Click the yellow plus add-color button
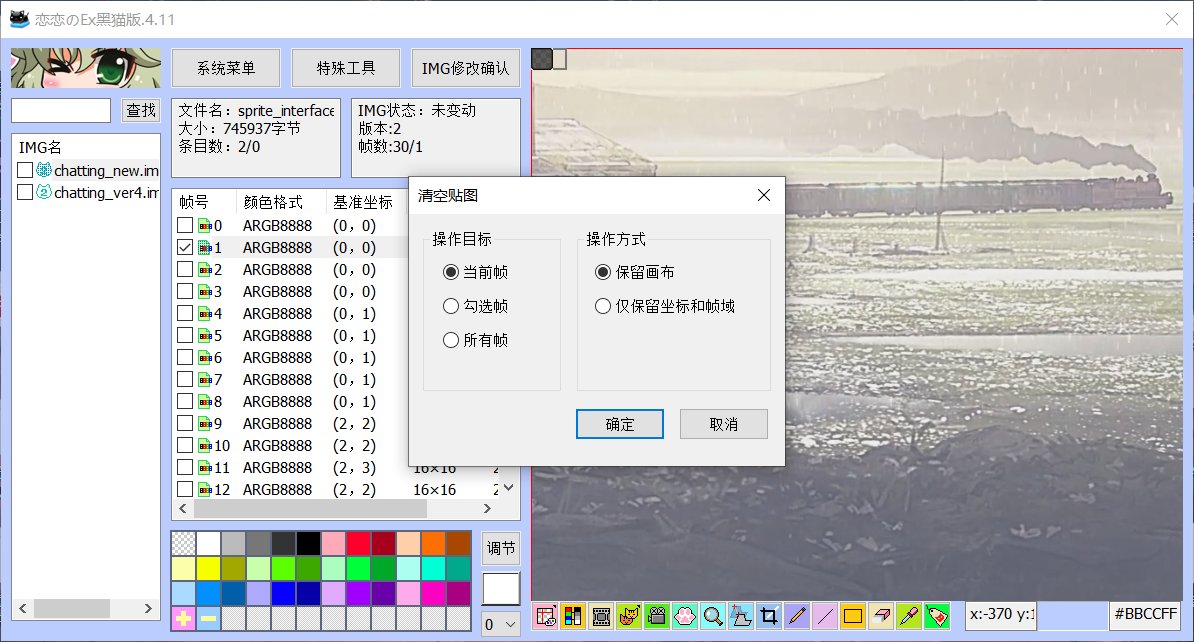 click(184, 620)
